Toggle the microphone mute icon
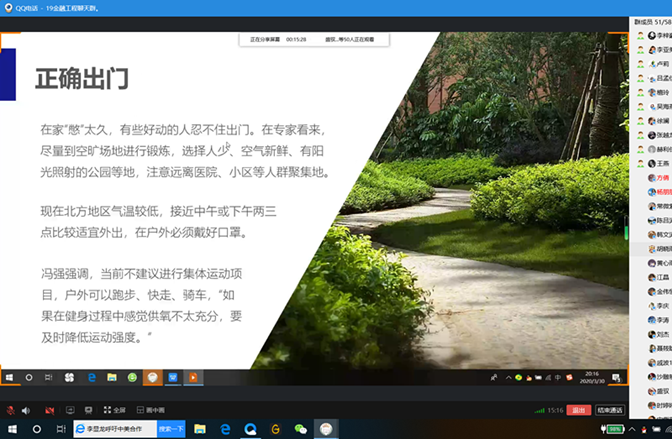The height and width of the screenshot is (439, 672). coord(11,410)
